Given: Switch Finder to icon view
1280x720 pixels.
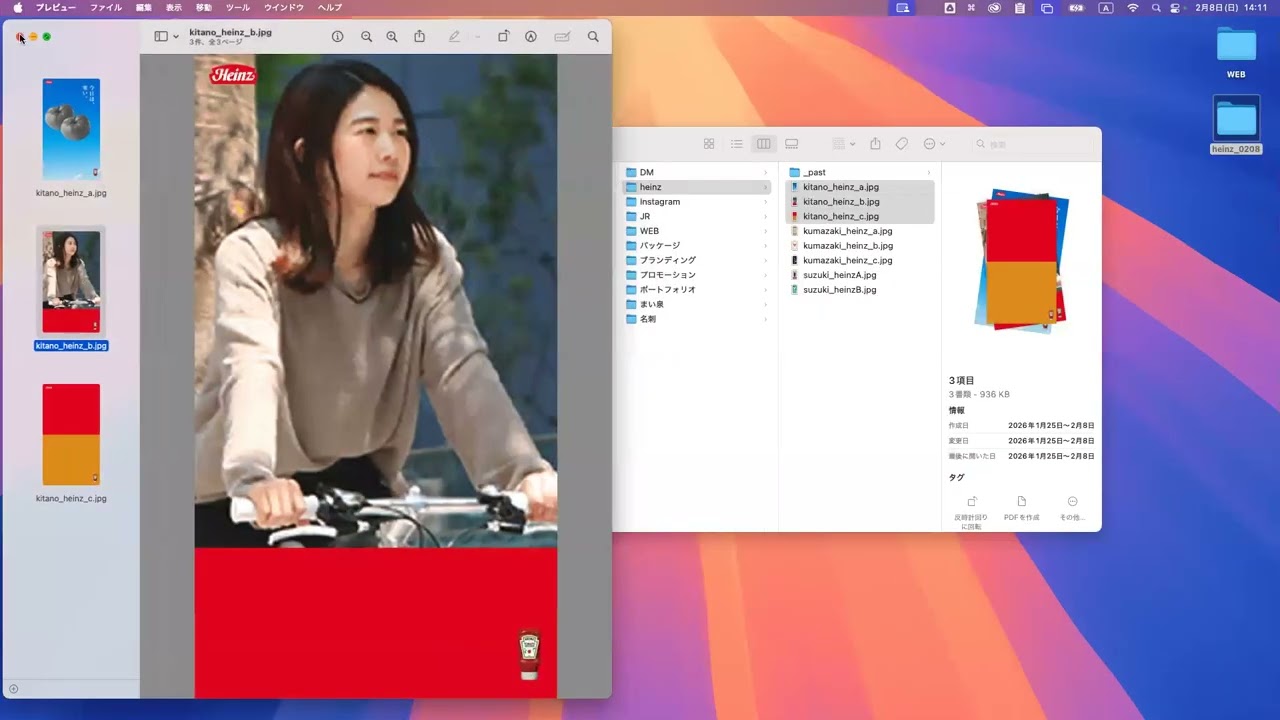Looking at the screenshot, I should [709, 144].
